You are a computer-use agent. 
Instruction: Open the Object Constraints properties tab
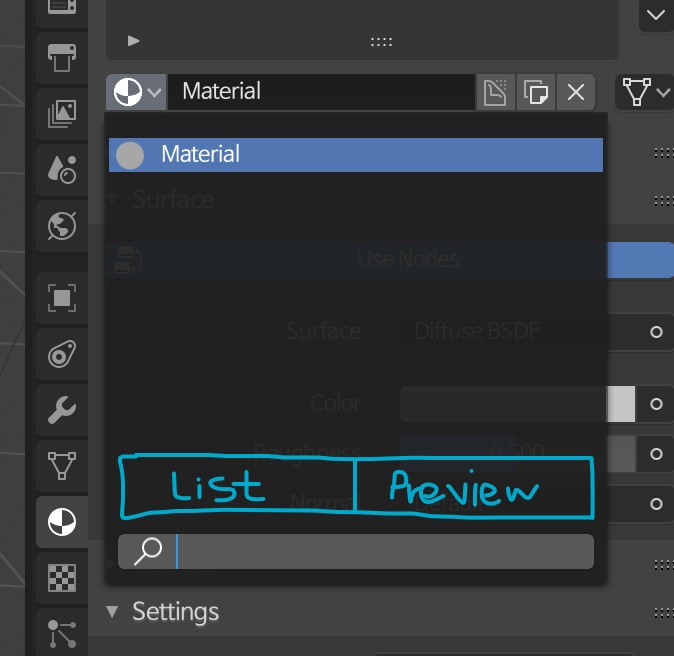coord(62,354)
